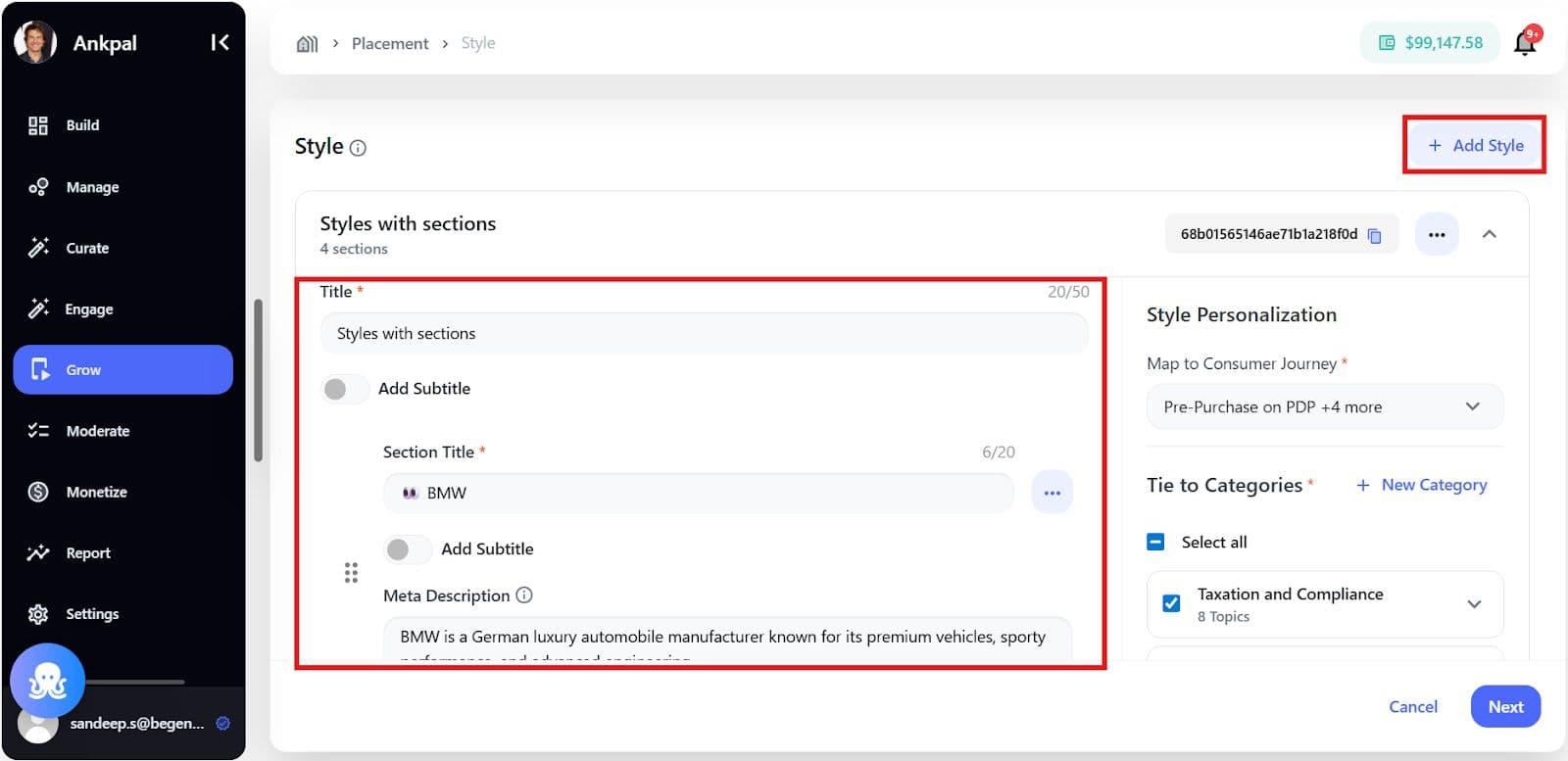Click the Add Style button
Image resolution: width=1568 pixels, height=761 pixels.
[1475, 146]
